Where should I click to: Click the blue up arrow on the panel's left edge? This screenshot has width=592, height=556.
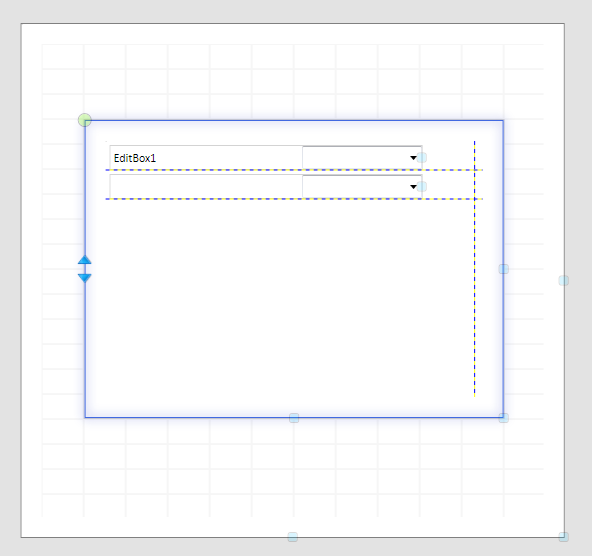(x=85, y=260)
